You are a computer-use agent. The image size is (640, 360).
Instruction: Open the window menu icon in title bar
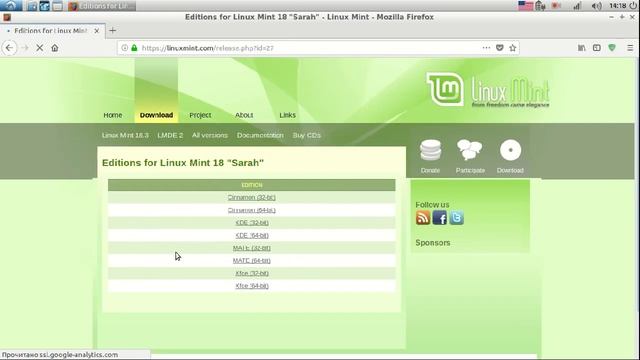7,17
